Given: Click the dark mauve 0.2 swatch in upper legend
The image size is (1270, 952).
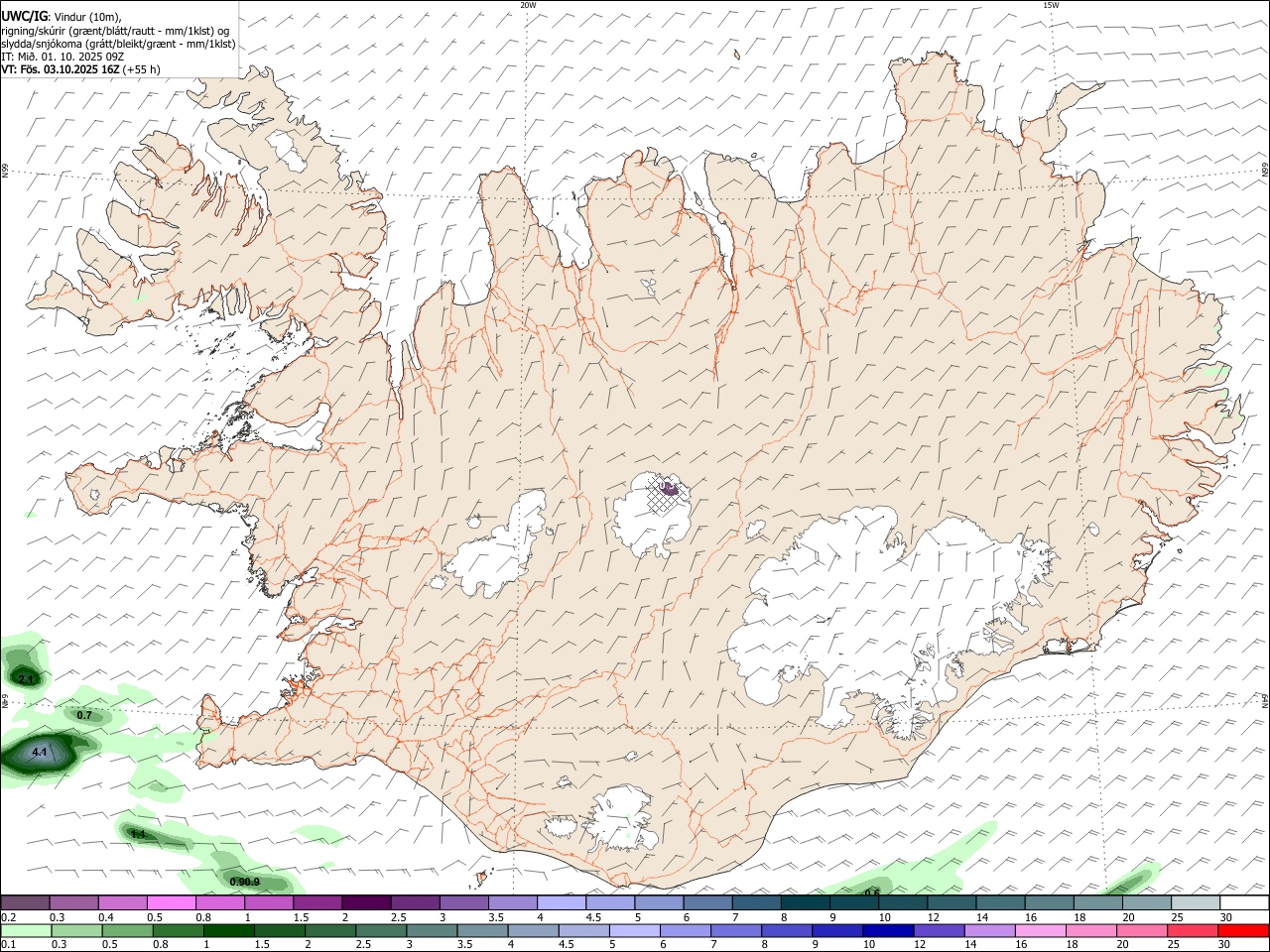Looking at the screenshot, I should point(26,902).
